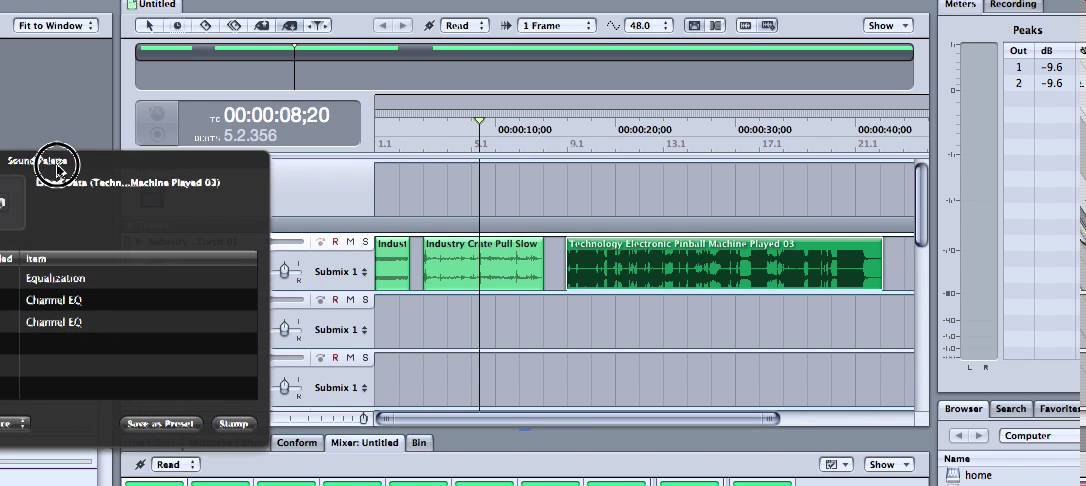Open the 1 Frame nudge dropdown
This screenshot has height=486, width=1086.
[556, 26]
